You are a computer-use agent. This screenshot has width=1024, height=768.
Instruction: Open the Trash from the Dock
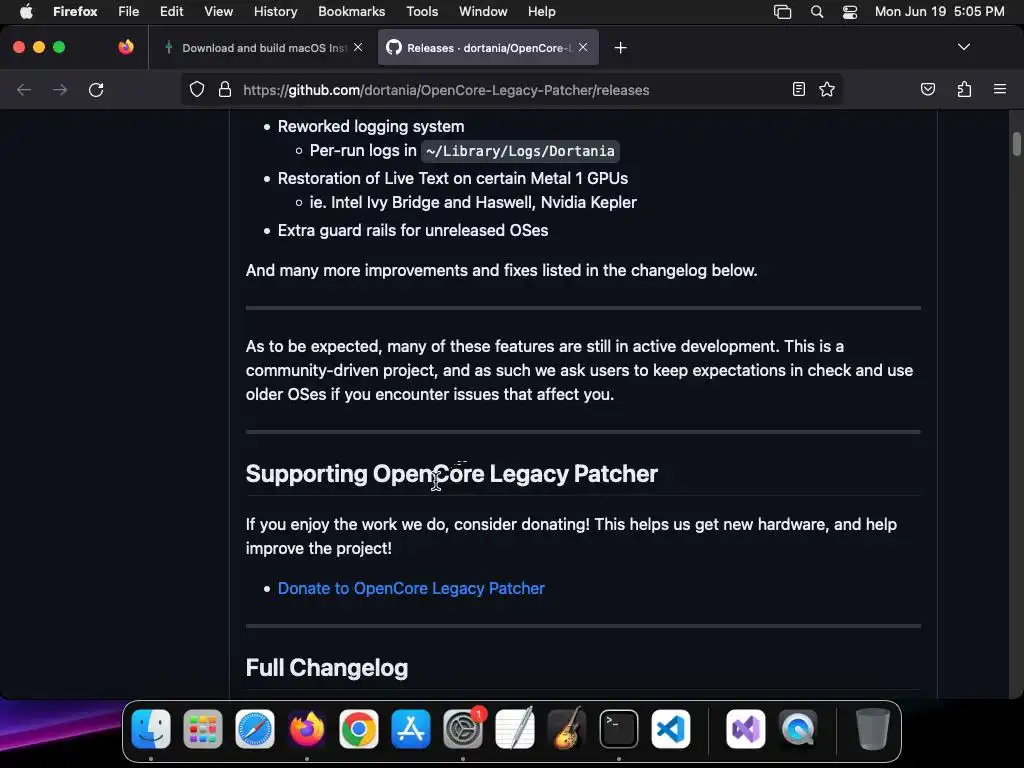tap(872, 728)
